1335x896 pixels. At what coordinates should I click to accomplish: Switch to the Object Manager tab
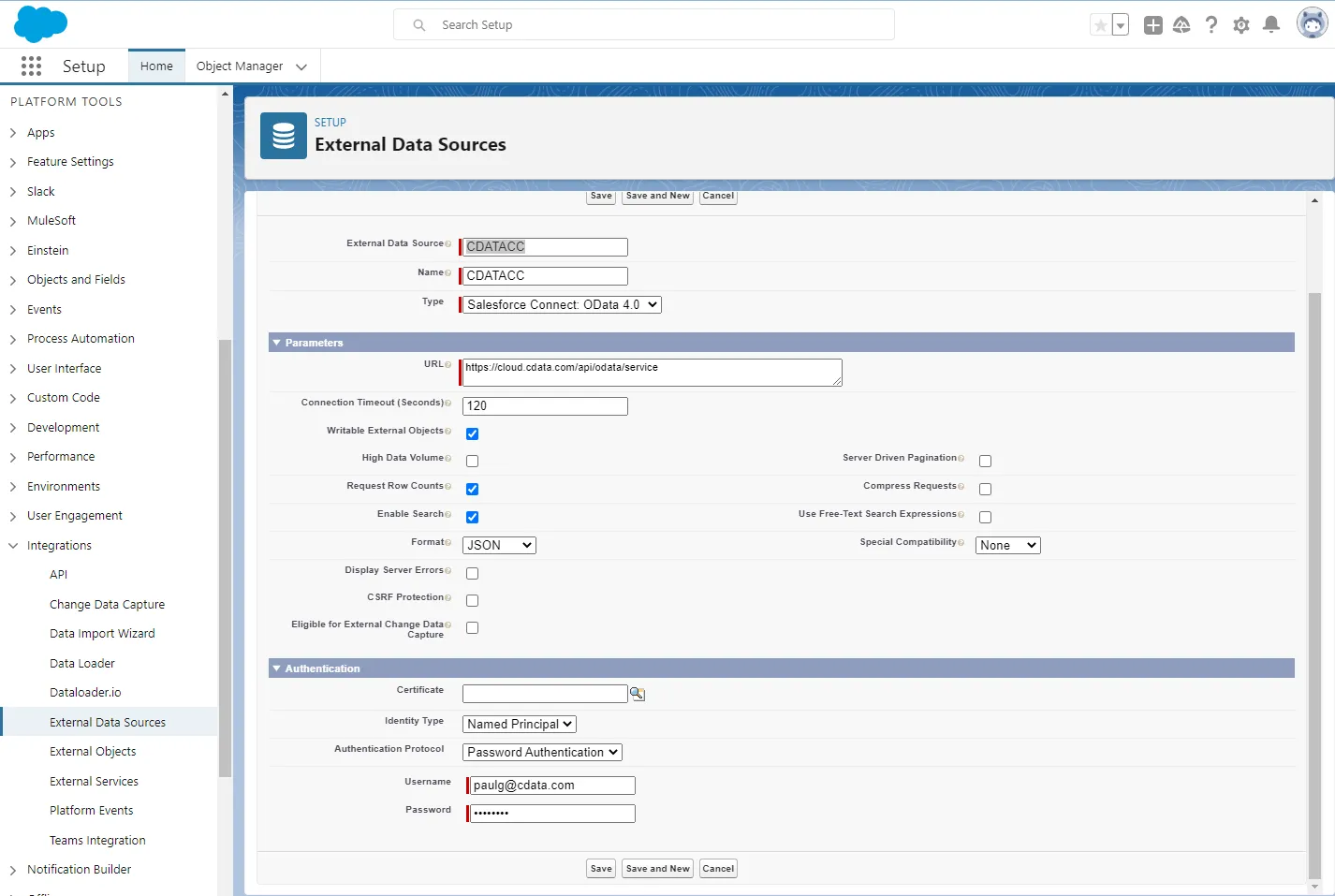click(240, 66)
